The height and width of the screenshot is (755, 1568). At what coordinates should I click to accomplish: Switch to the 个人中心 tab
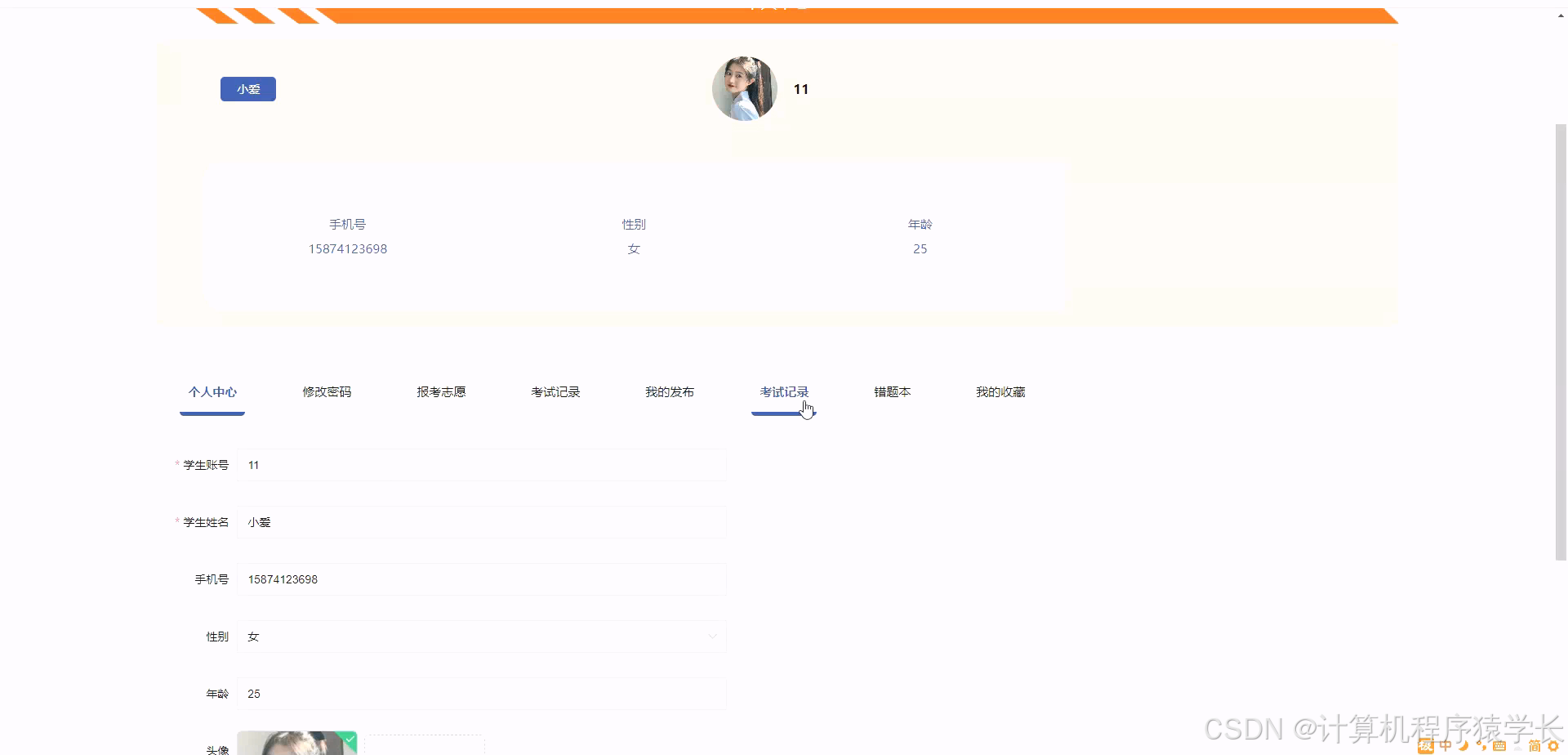tap(212, 392)
